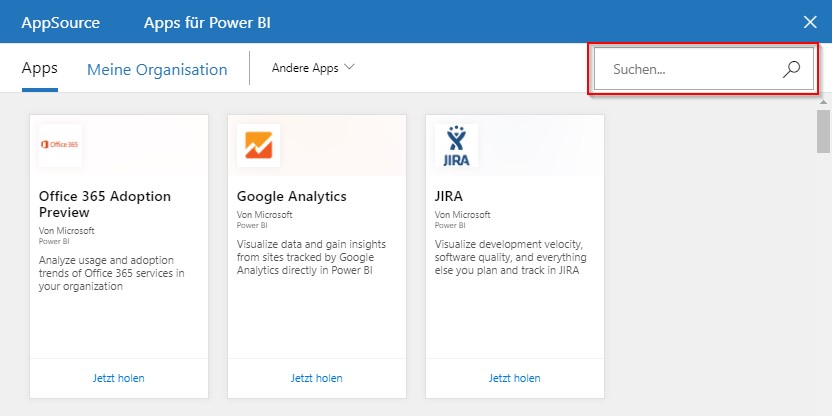Expand the Andere Apps dropdown

pyautogui.click(x=313, y=68)
